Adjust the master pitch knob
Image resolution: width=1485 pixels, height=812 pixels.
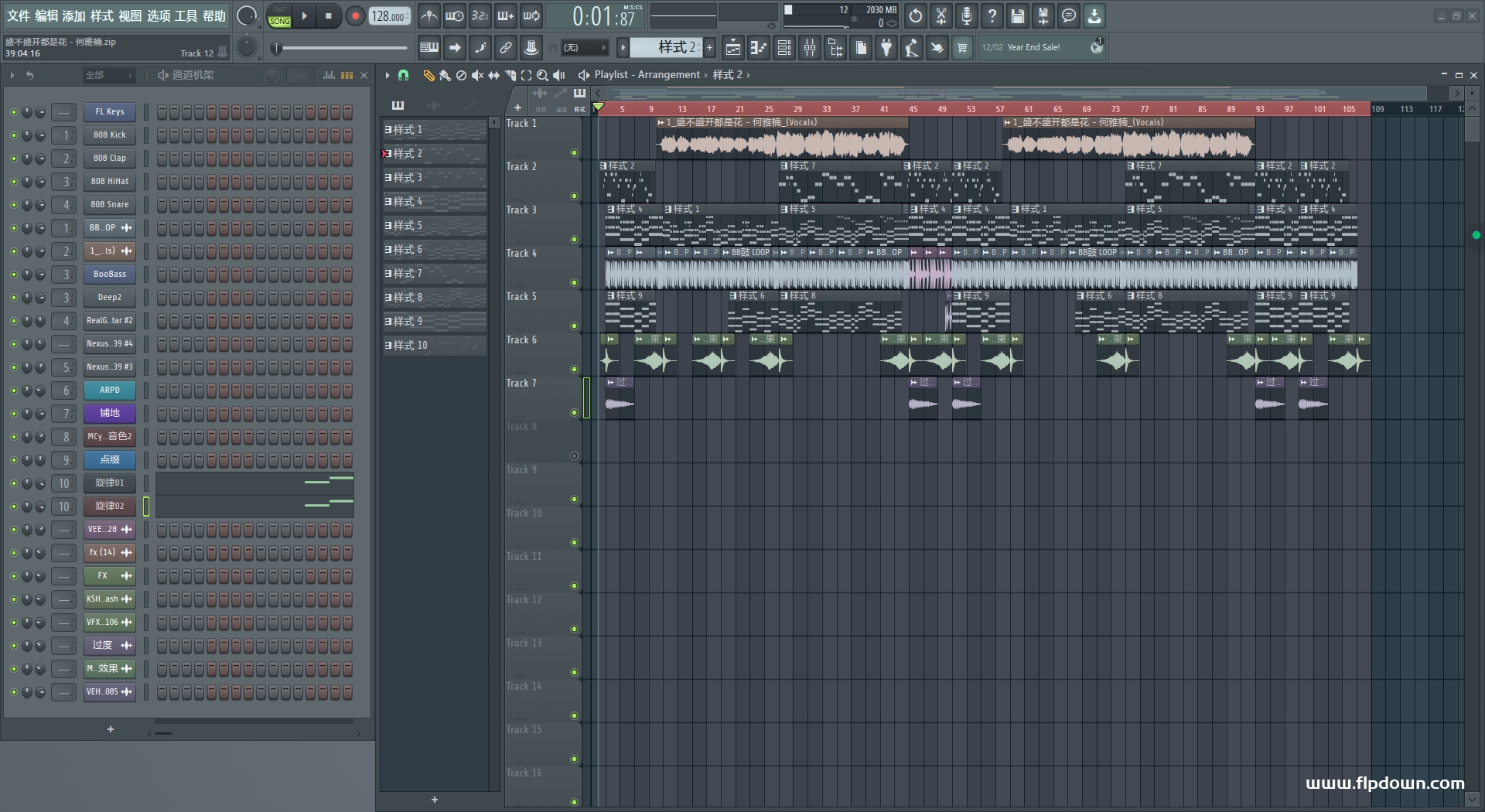point(246,48)
